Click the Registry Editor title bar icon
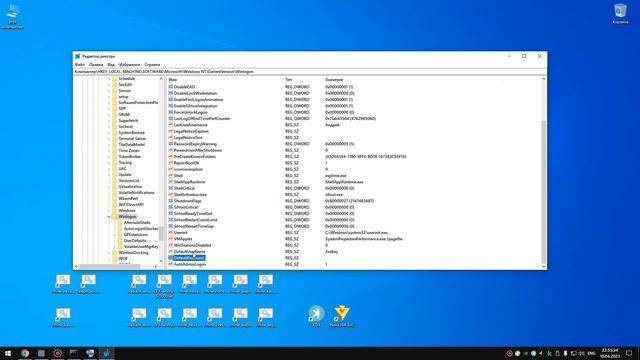640x360 pixels. point(78,56)
